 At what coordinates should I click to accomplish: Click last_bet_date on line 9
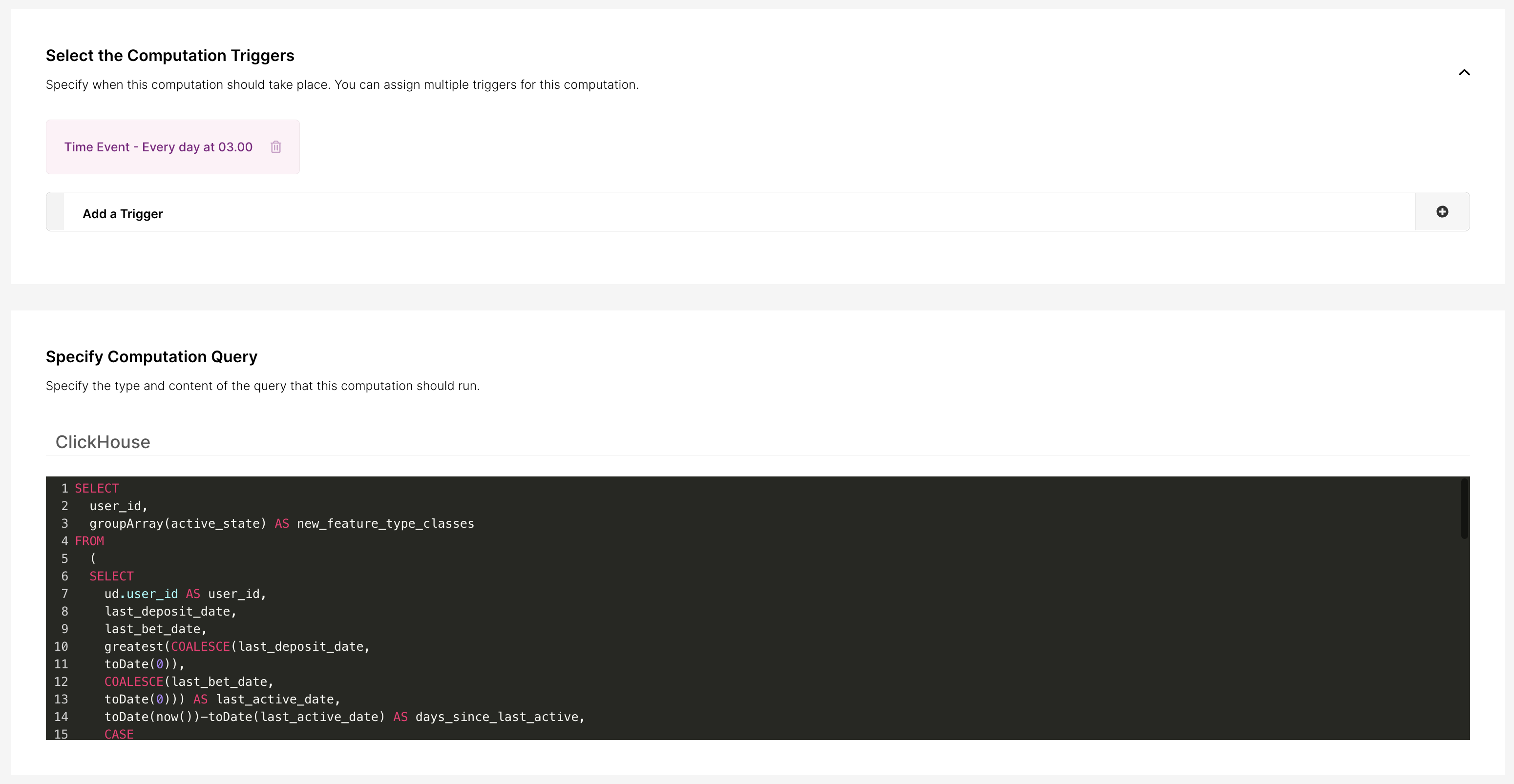pyautogui.click(x=153, y=629)
